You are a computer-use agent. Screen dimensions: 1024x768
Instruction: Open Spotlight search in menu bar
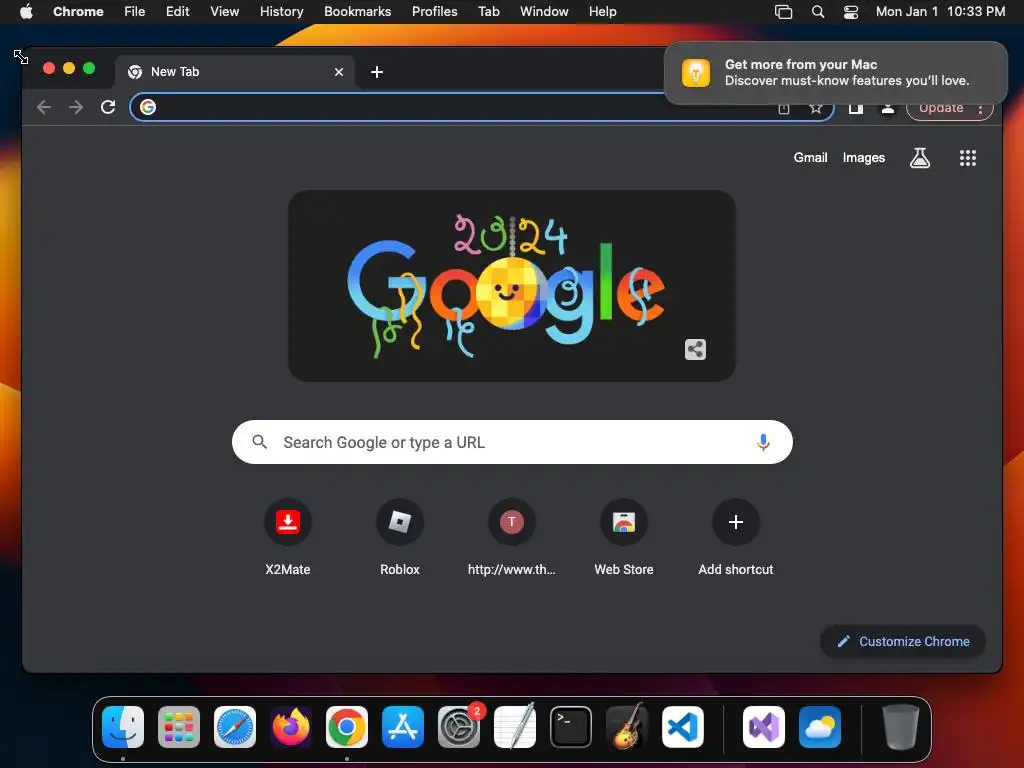tap(818, 12)
